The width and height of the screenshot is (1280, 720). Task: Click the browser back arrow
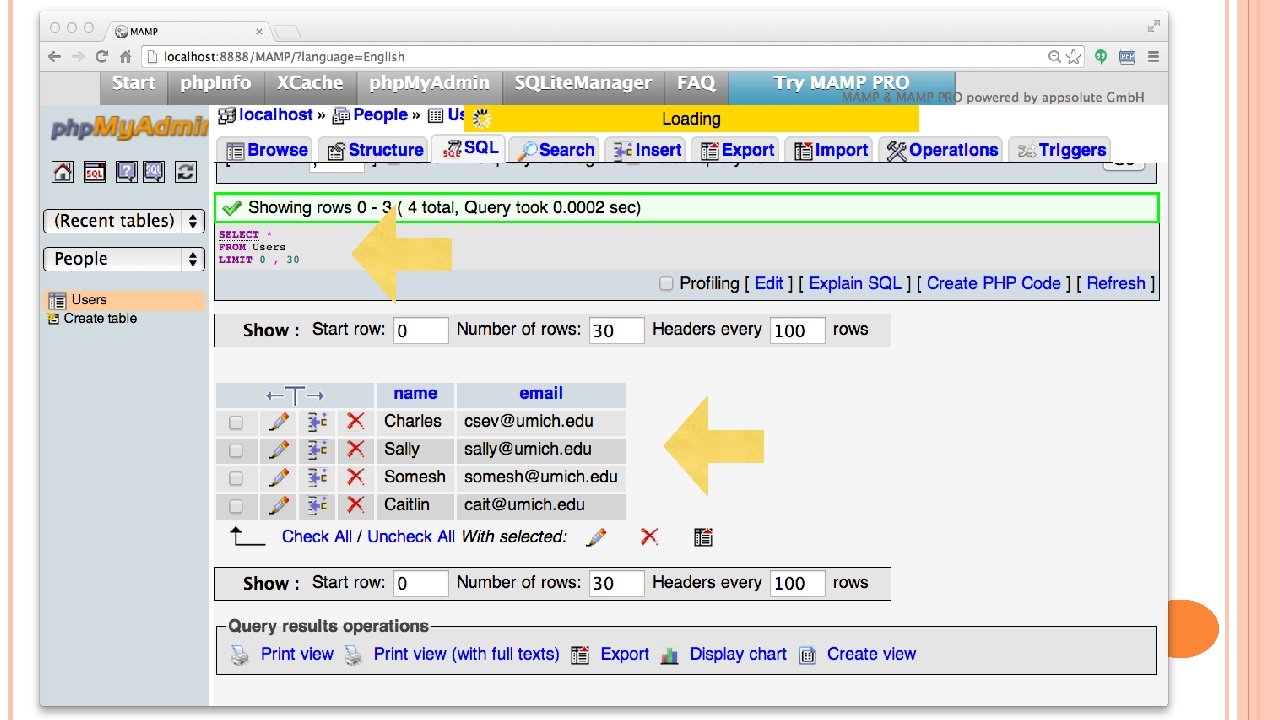point(54,57)
